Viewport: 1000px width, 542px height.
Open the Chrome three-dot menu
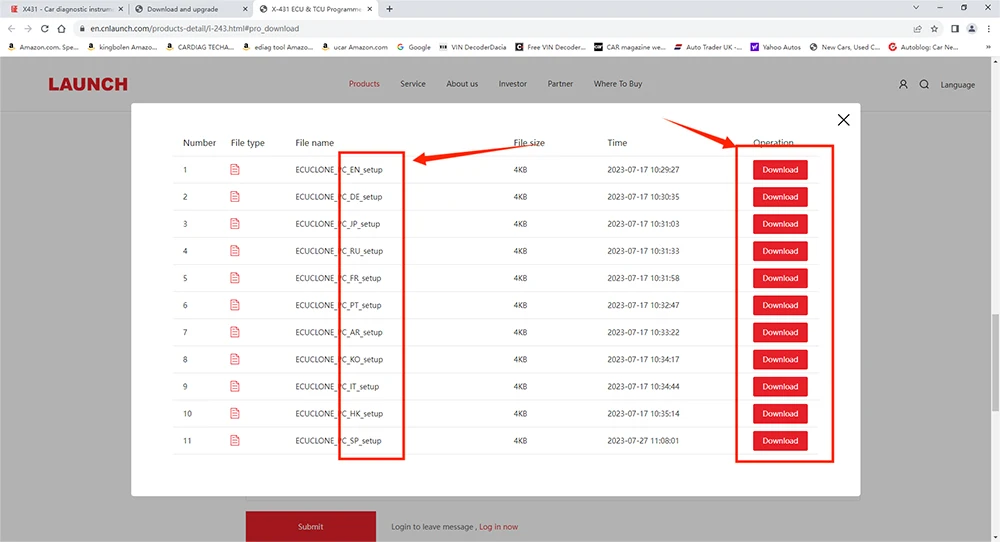pos(989,29)
